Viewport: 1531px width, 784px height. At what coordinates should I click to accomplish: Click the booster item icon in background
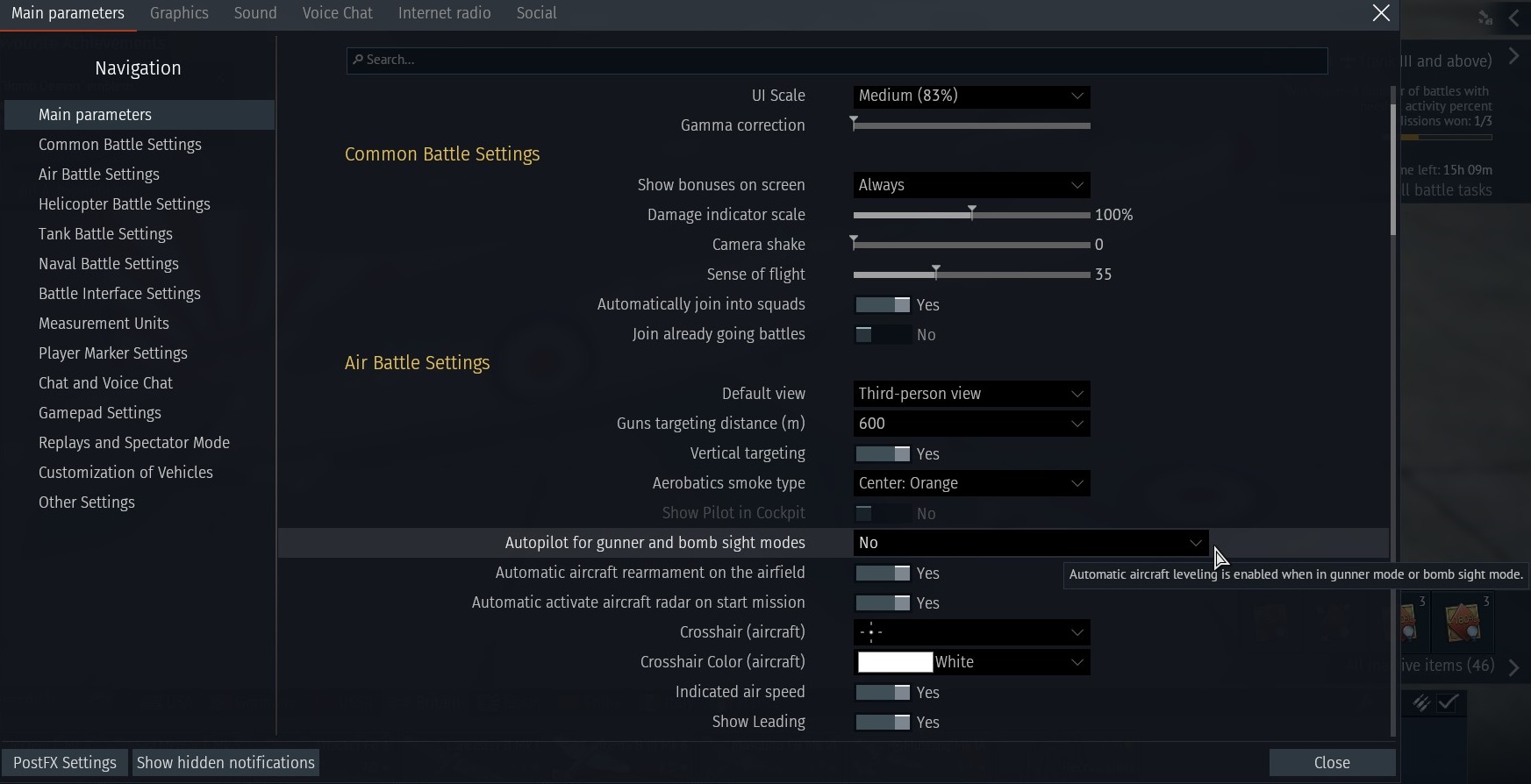(x=1463, y=621)
